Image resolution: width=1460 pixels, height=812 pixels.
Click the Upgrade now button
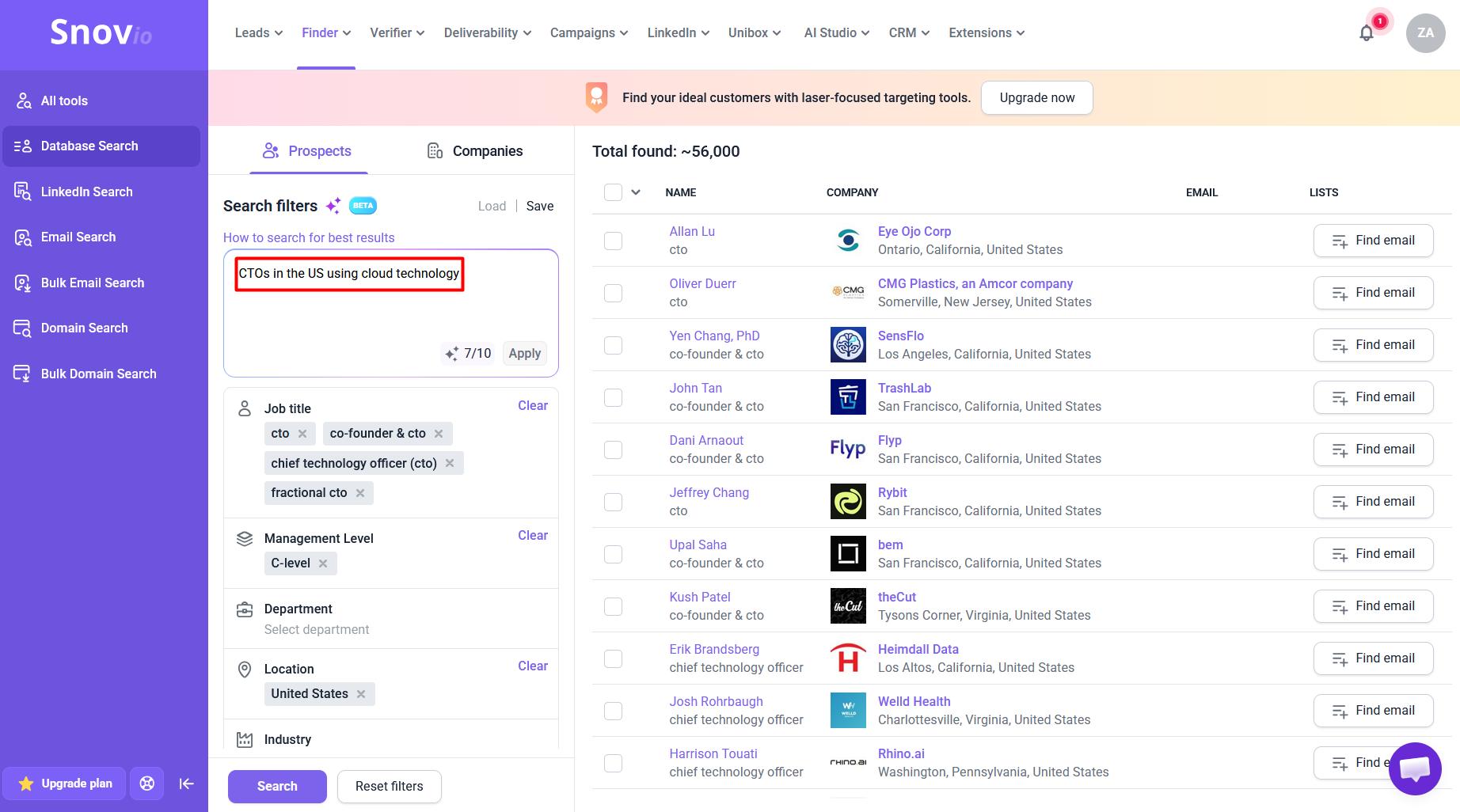pos(1036,98)
